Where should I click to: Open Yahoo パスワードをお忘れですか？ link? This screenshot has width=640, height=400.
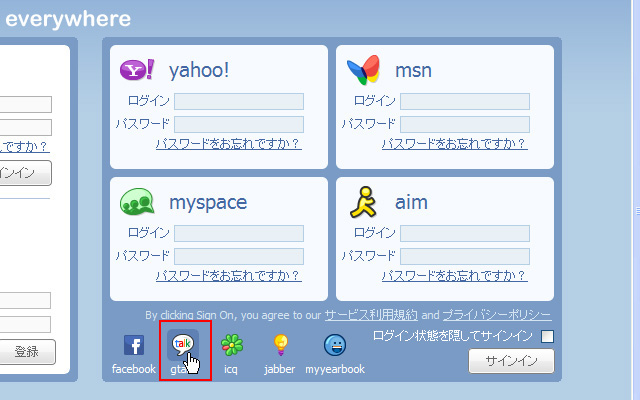coord(229,144)
